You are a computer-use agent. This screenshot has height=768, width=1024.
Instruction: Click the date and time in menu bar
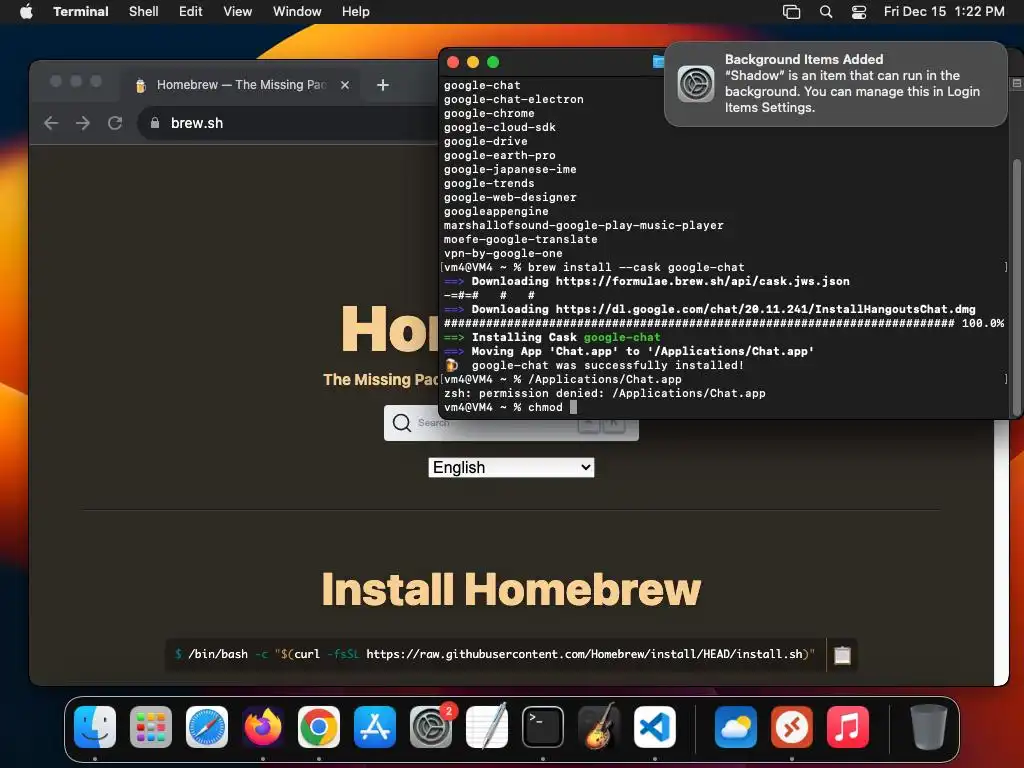pos(944,11)
